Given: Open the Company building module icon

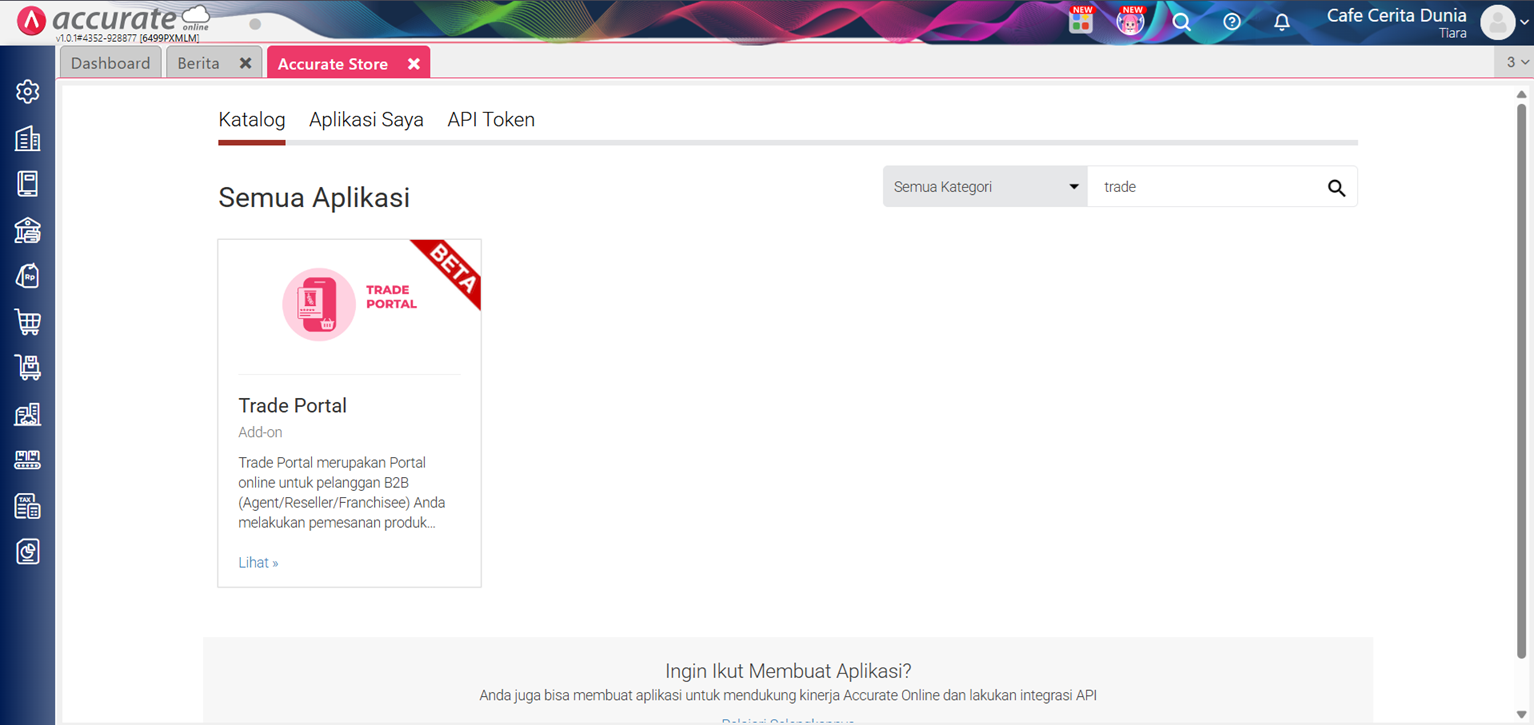Looking at the screenshot, I should point(28,138).
